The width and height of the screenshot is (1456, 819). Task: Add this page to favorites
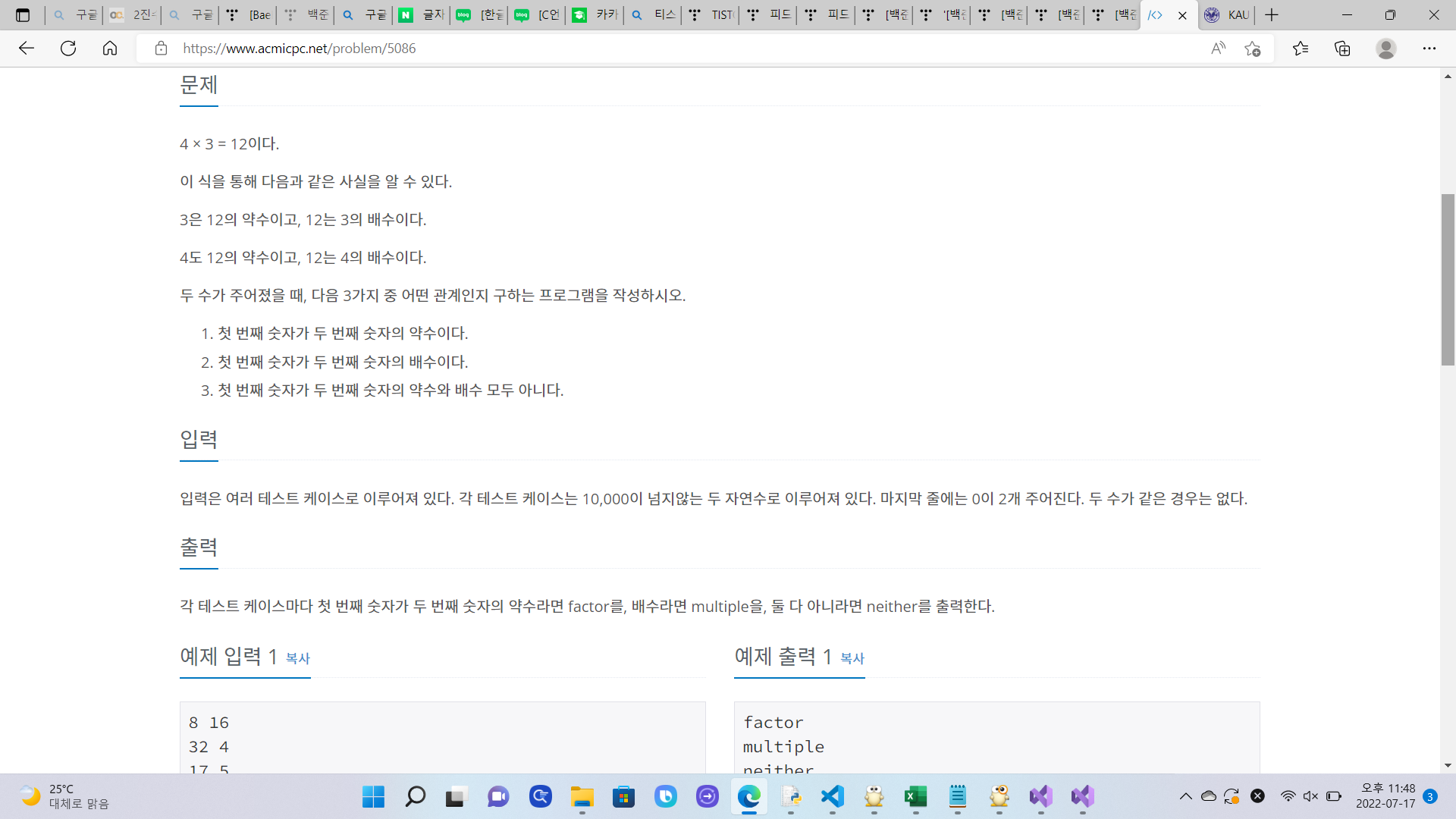1252,49
